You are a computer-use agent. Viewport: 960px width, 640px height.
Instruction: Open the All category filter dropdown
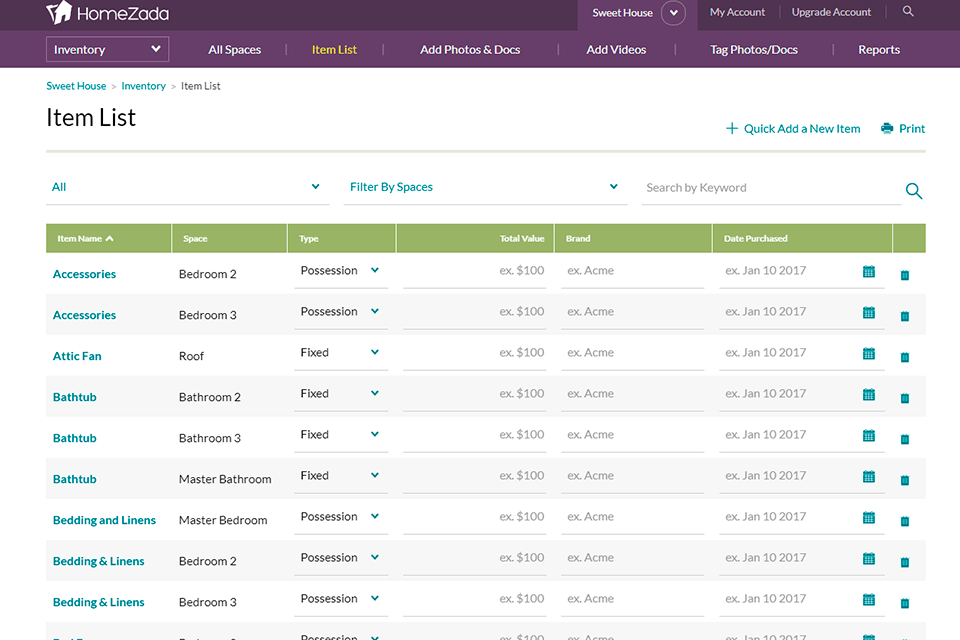tap(187, 187)
